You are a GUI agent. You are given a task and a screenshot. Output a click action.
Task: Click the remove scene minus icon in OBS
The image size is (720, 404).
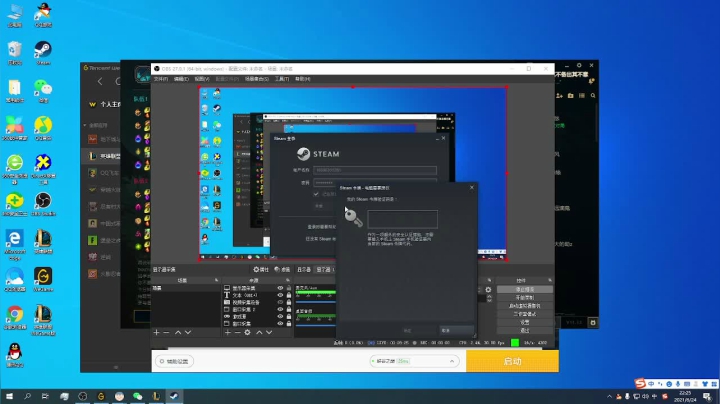click(166, 332)
